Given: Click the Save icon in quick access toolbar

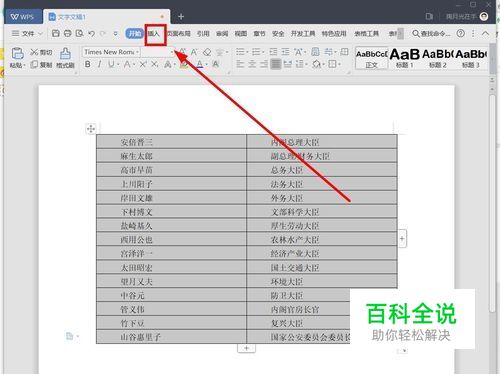Looking at the screenshot, I should [56, 33].
